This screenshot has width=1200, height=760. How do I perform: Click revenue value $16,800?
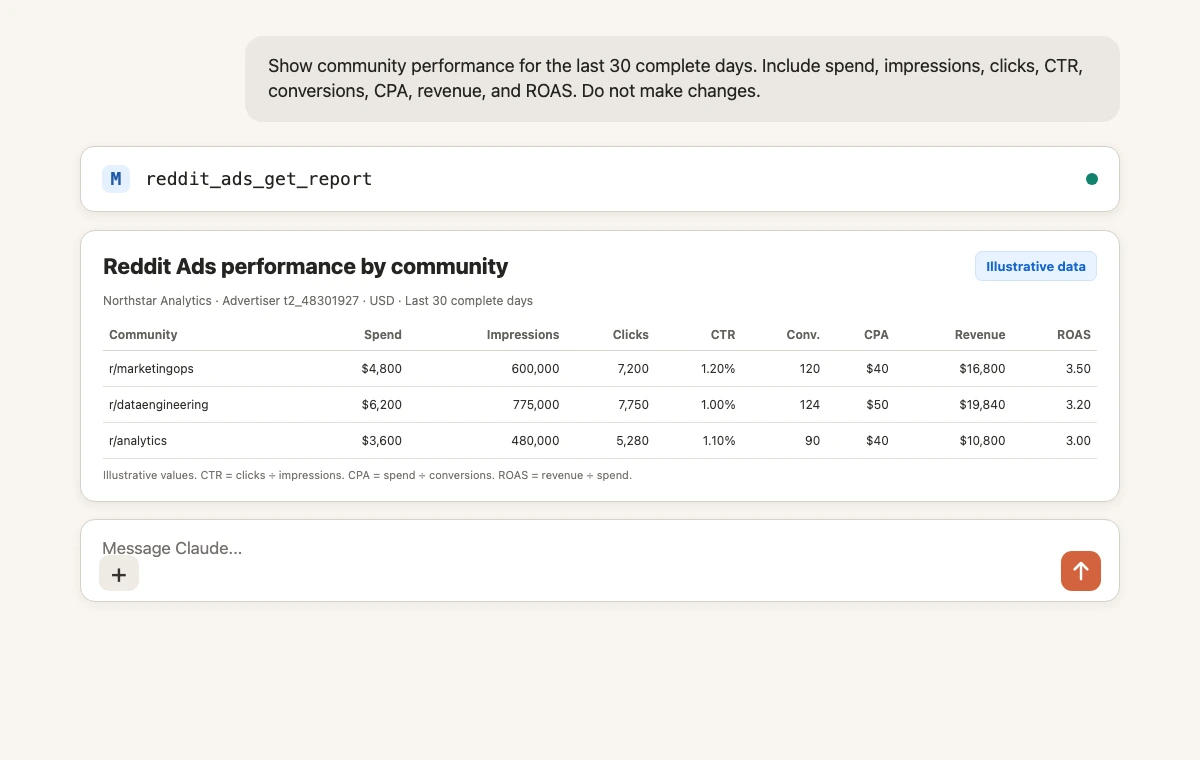[982, 369]
